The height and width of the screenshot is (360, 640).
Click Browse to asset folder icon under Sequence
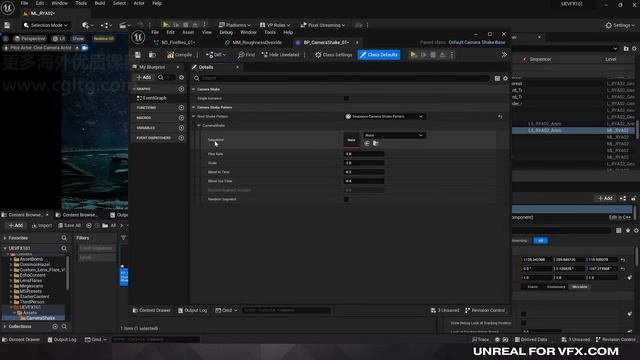[376, 143]
